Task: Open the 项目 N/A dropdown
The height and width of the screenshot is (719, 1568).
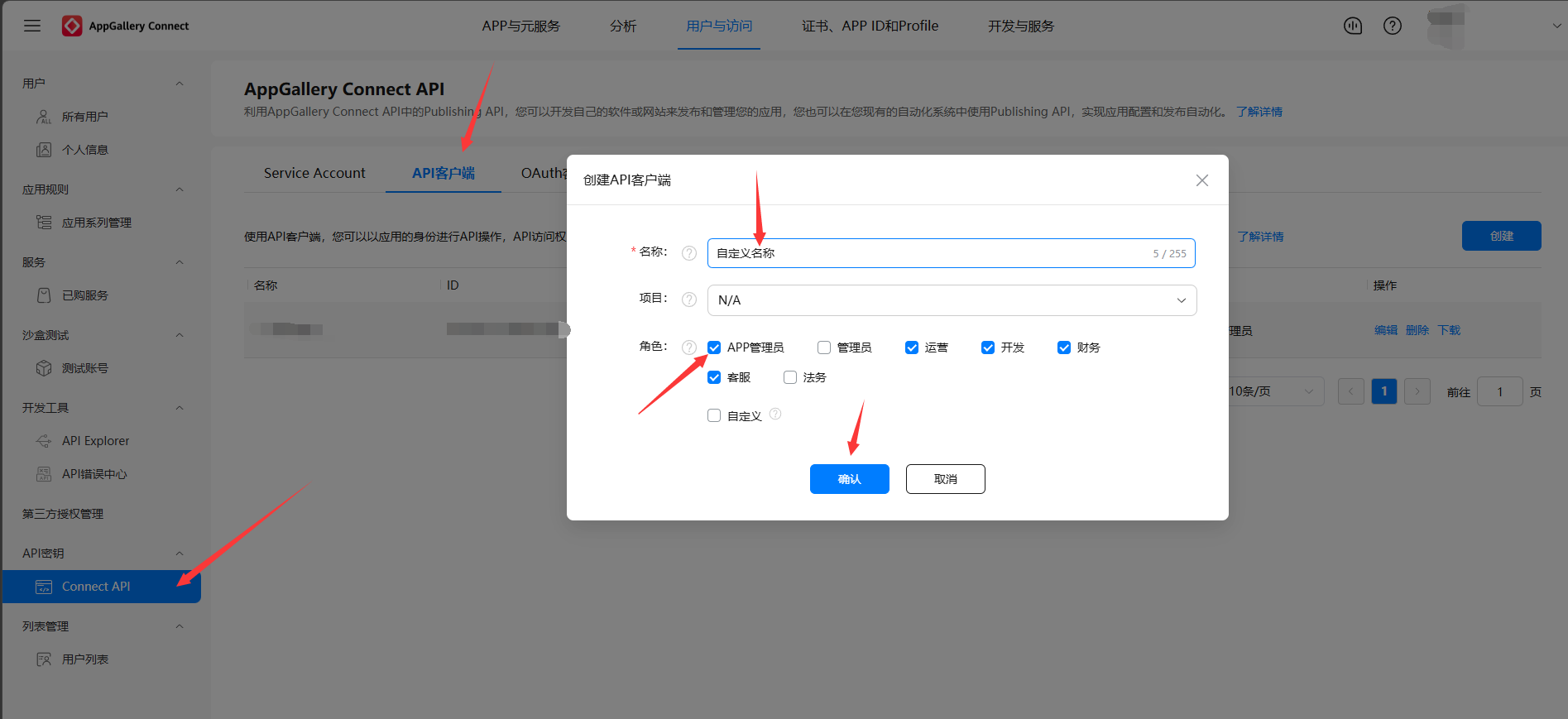Action: coord(952,300)
